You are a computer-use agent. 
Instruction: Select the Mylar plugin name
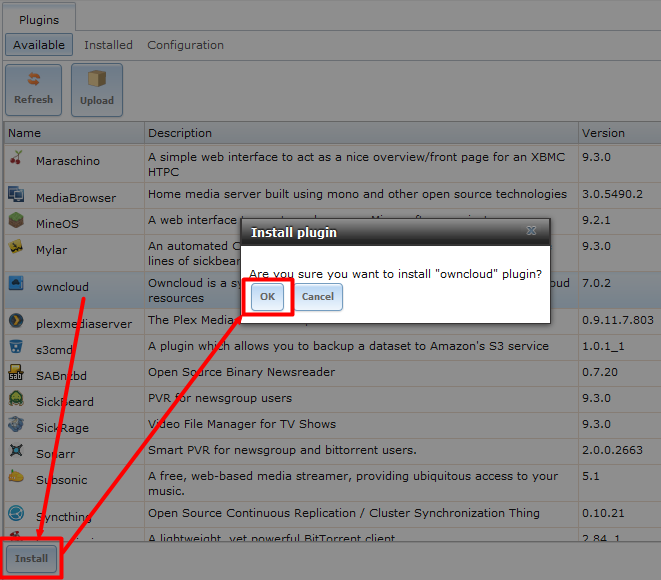click(51, 250)
